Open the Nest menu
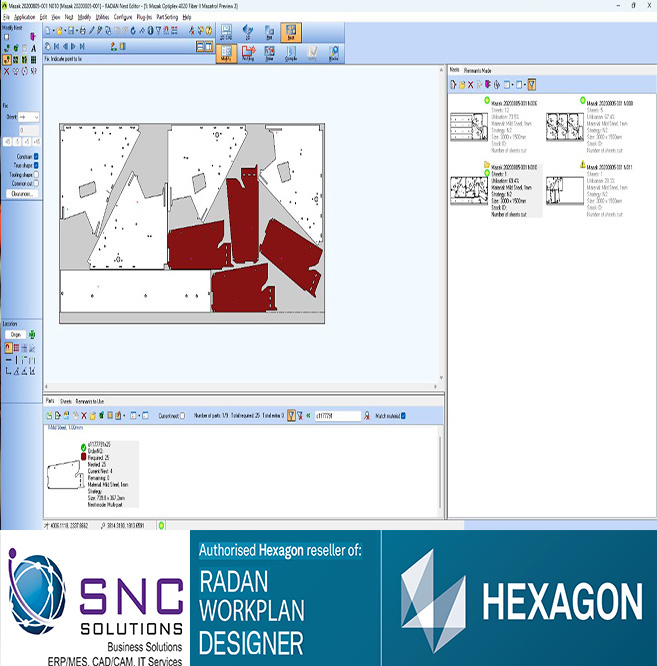Viewport: 657px width, 666px height. 69,17
